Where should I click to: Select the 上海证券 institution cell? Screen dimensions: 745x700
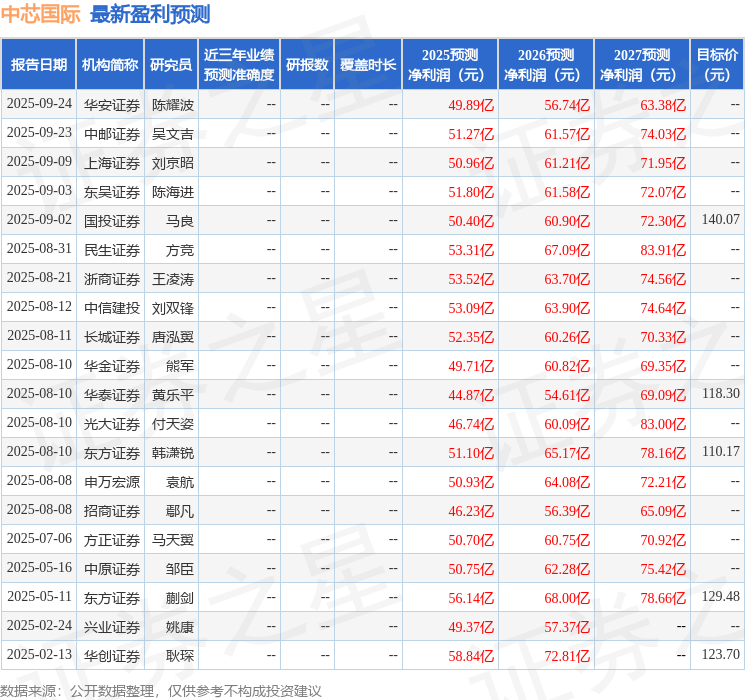pyautogui.click(x=112, y=163)
